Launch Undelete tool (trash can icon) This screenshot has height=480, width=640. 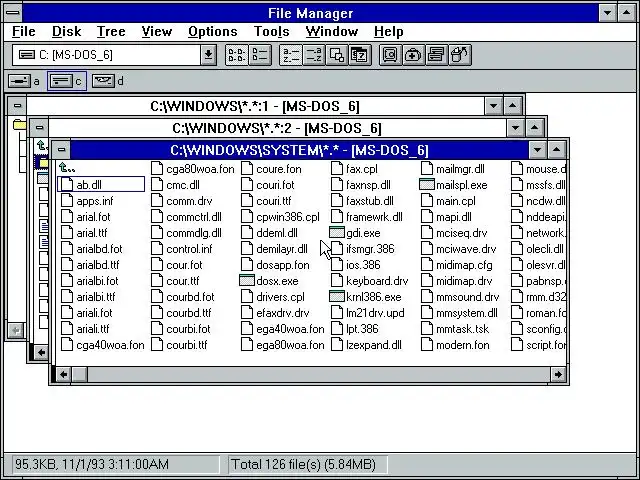pyautogui.click(x=460, y=55)
